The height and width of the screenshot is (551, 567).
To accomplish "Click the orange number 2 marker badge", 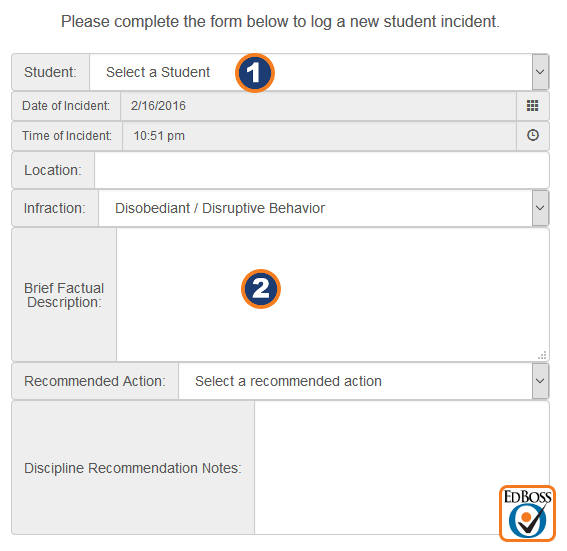I will point(261,289).
